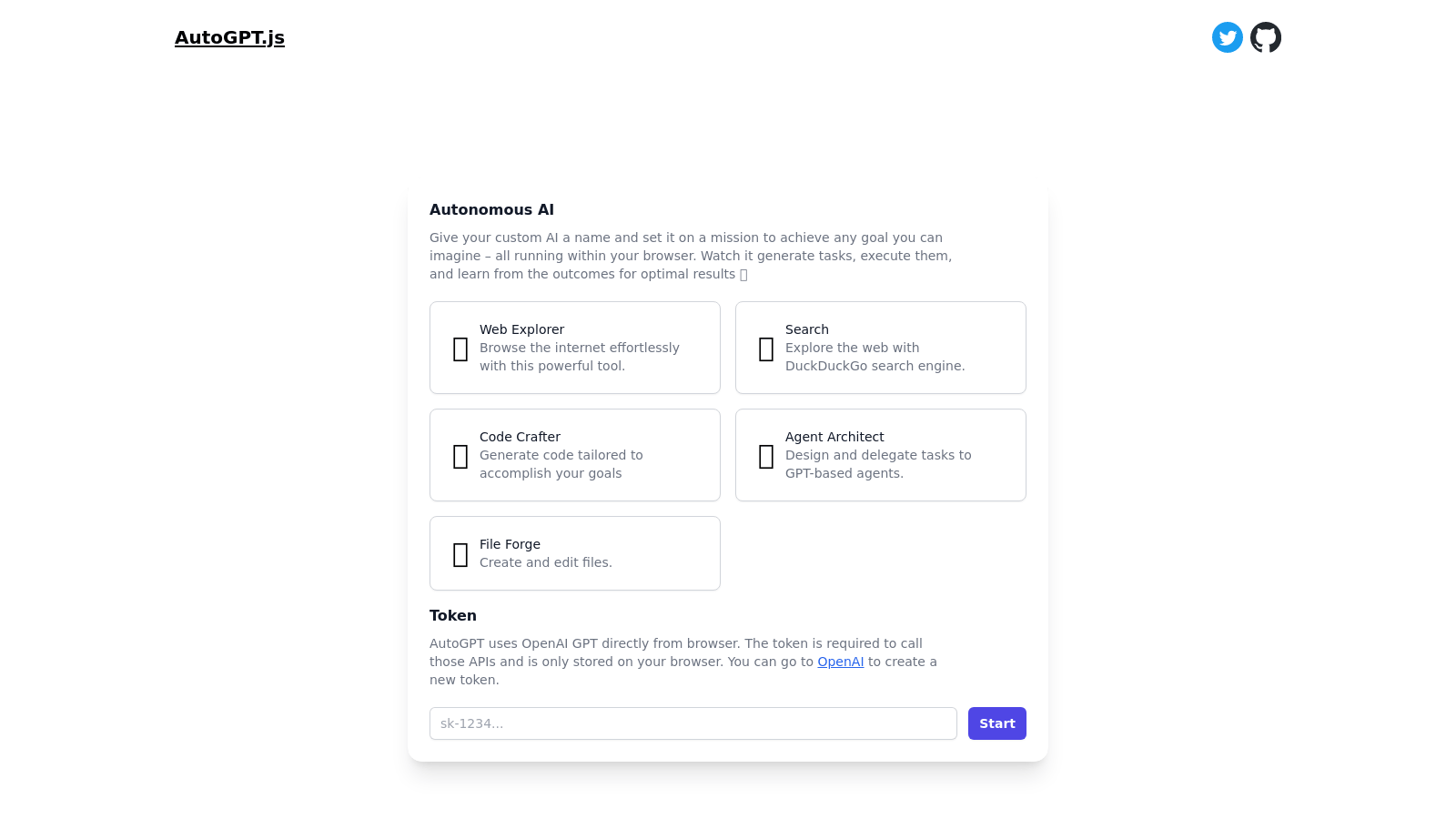Go to the AutoGPT.js home link
This screenshot has width=1456, height=819.
point(229,37)
